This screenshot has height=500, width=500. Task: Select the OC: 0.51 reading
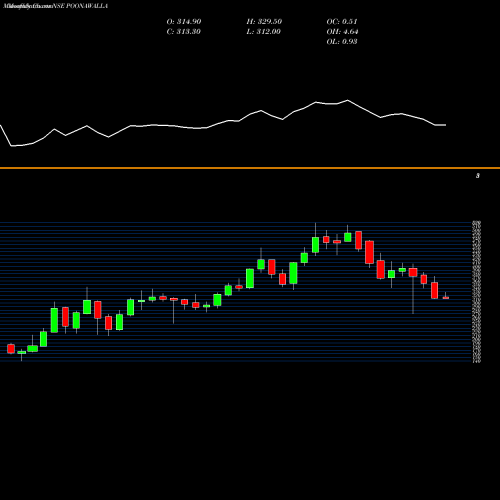coord(342,21)
